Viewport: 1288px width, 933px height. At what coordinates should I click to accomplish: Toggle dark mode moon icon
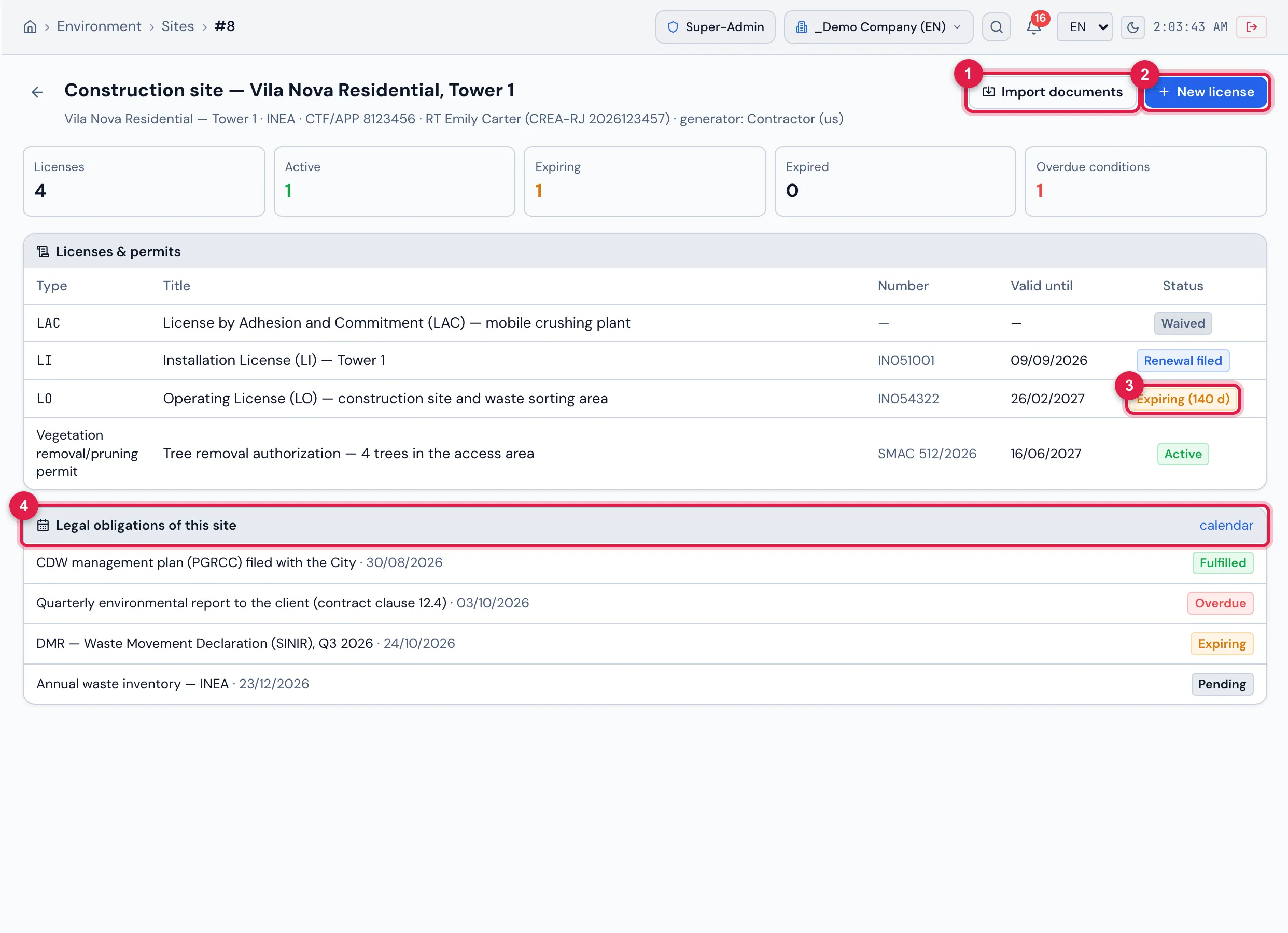1132,27
